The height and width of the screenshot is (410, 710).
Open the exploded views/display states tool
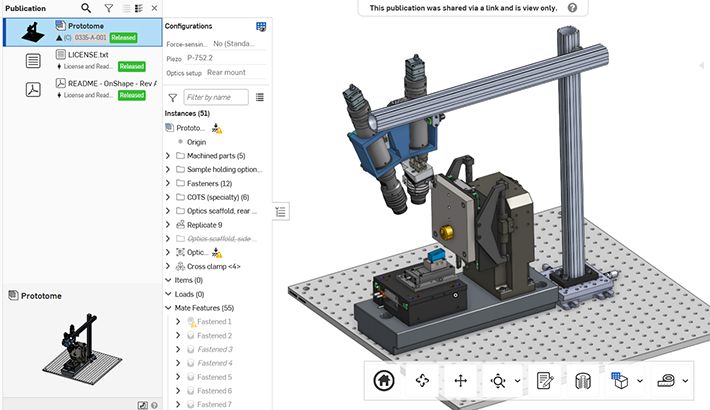coord(619,381)
